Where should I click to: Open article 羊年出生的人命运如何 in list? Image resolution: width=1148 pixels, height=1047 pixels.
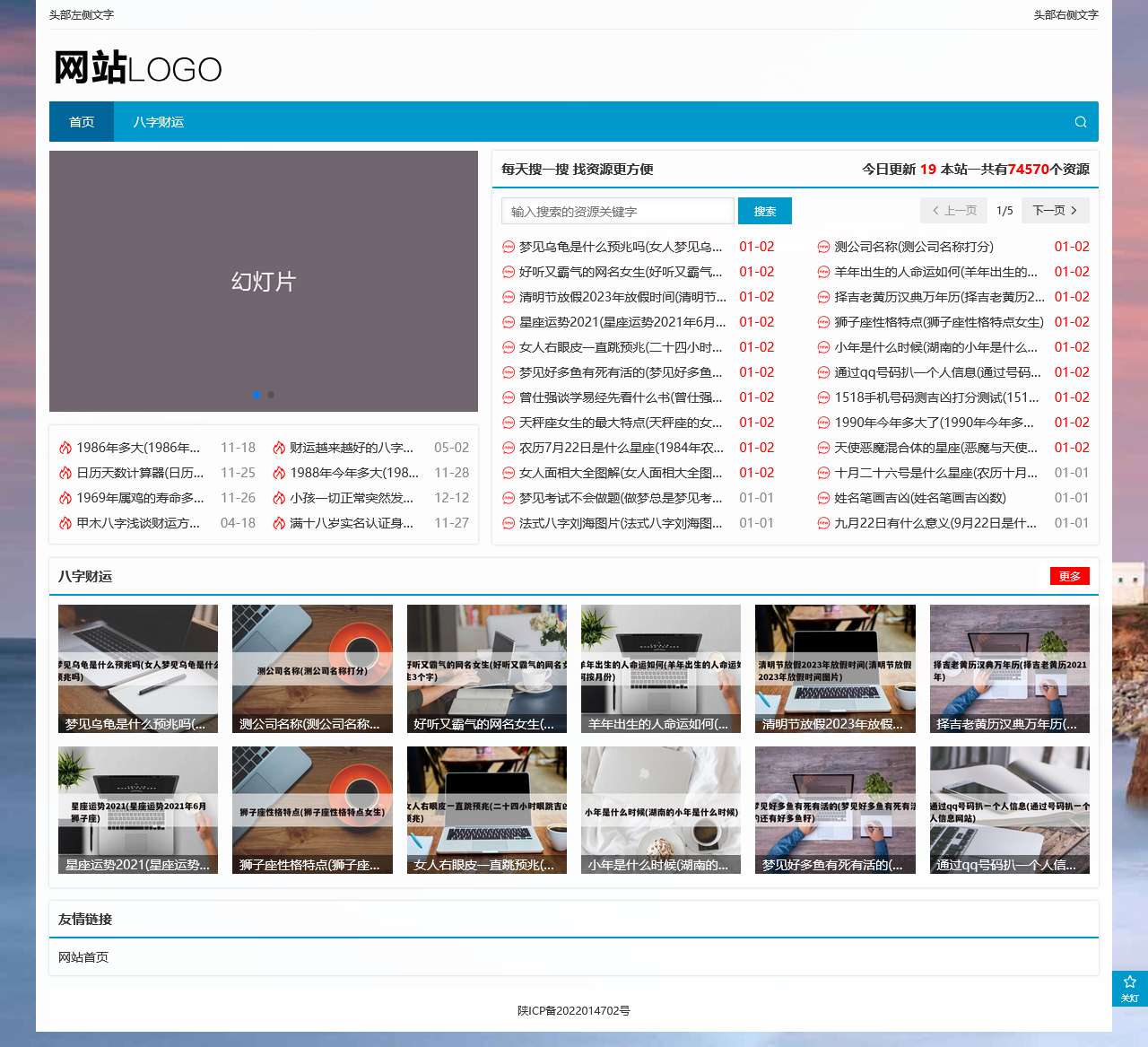click(936, 272)
